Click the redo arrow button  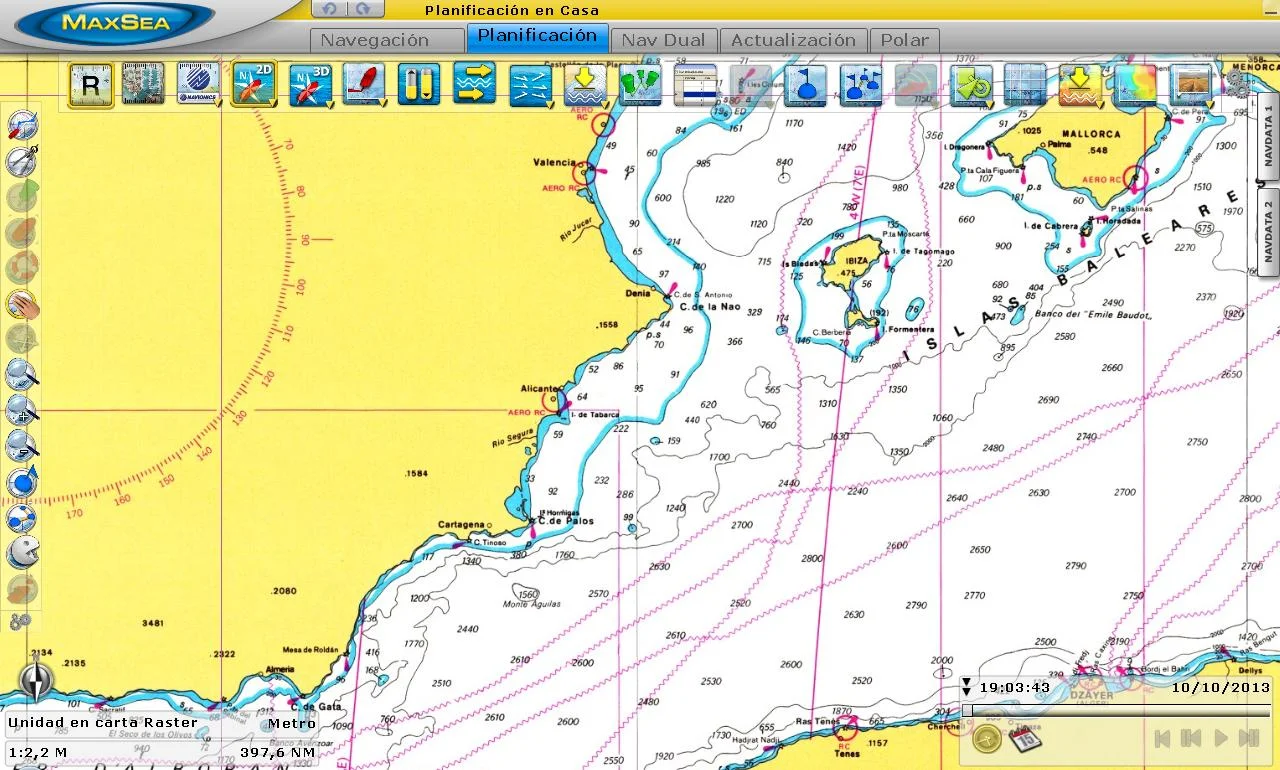(x=366, y=9)
